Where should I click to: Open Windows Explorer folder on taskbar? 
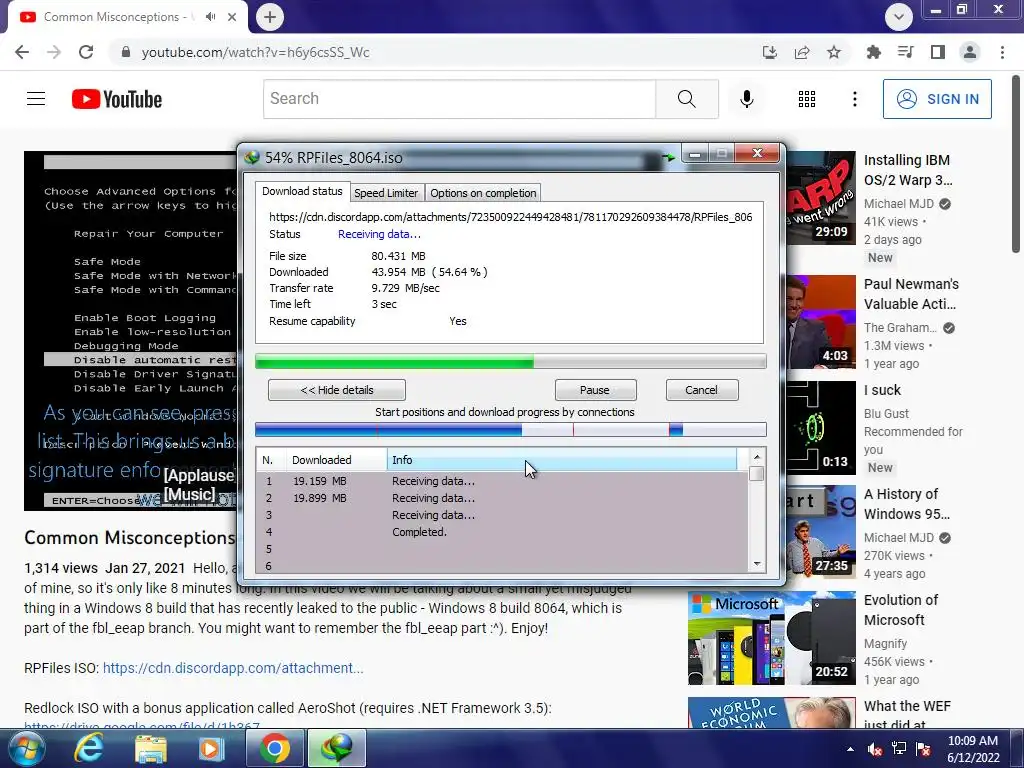pyautogui.click(x=151, y=748)
